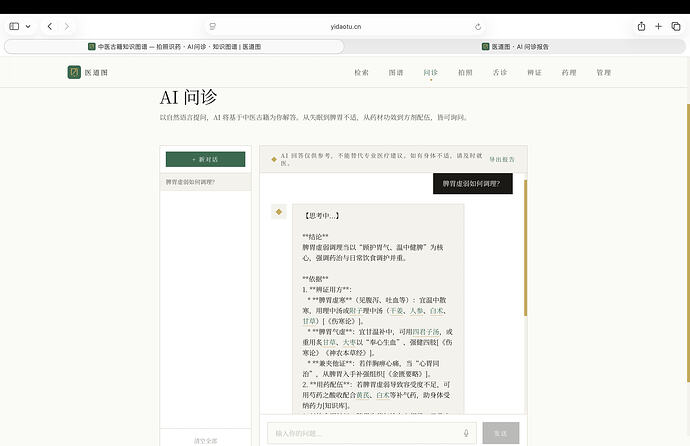This screenshot has width=690, height=446.
Task: Click the AI diamond avatar beside the reply
Action: click(x=279, y=212)
